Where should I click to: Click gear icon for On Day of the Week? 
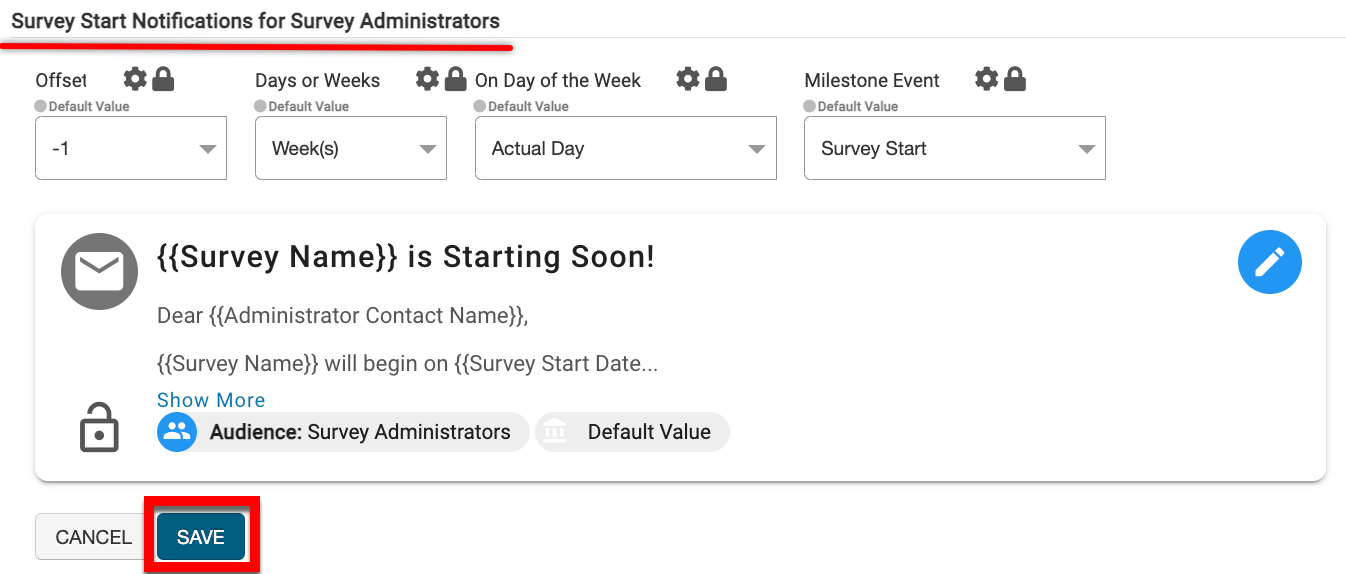pos(687,79)
